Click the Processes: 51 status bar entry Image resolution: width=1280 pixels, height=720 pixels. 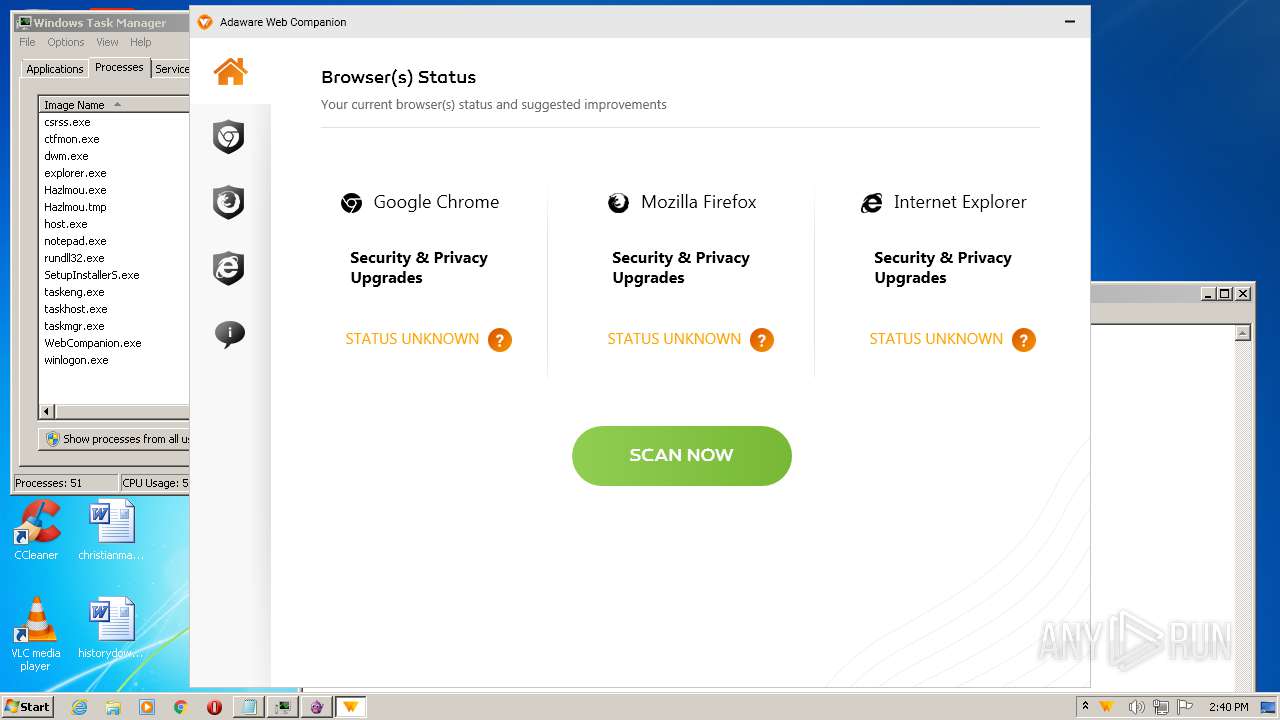click(x=65, y=483)
